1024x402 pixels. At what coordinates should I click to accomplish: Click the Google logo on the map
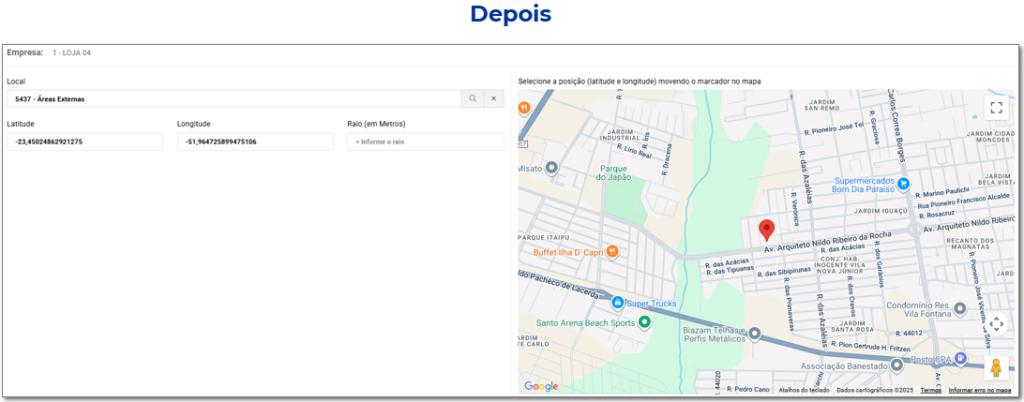[x=541, y=386]
